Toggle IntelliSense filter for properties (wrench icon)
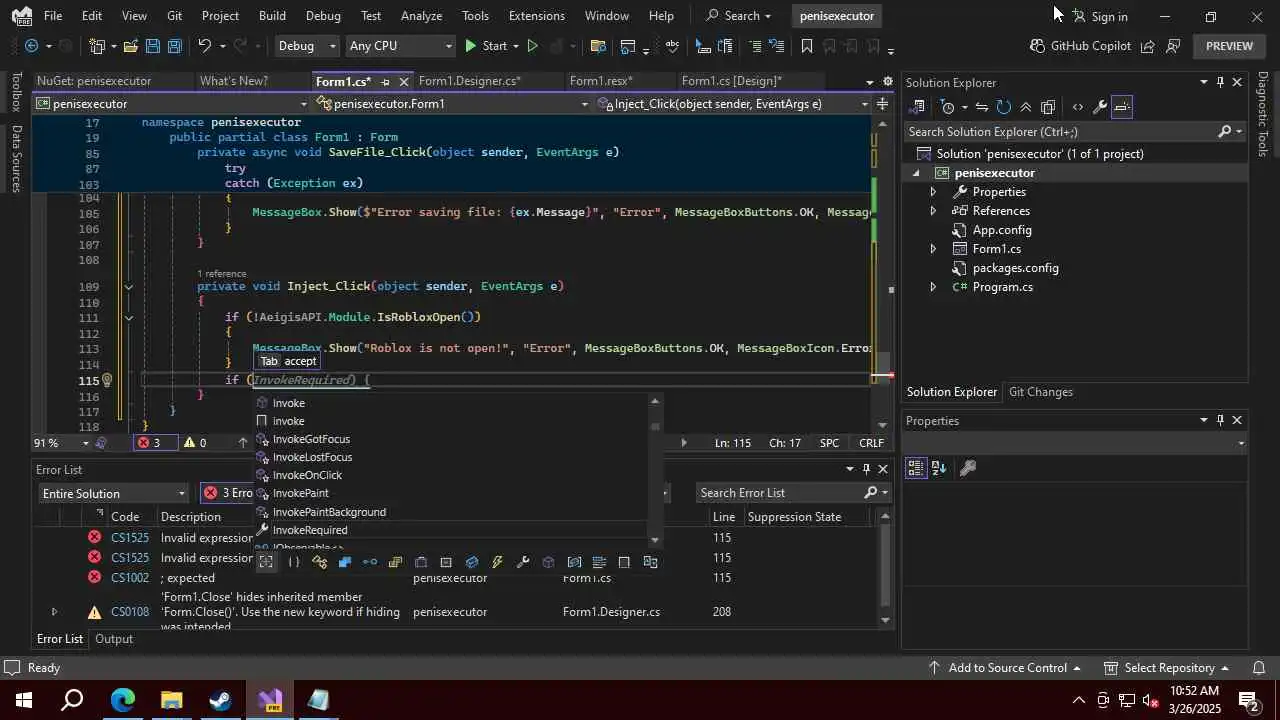Image resolution: width=1280 pixels, height=720 pixels. click(522, 562)
